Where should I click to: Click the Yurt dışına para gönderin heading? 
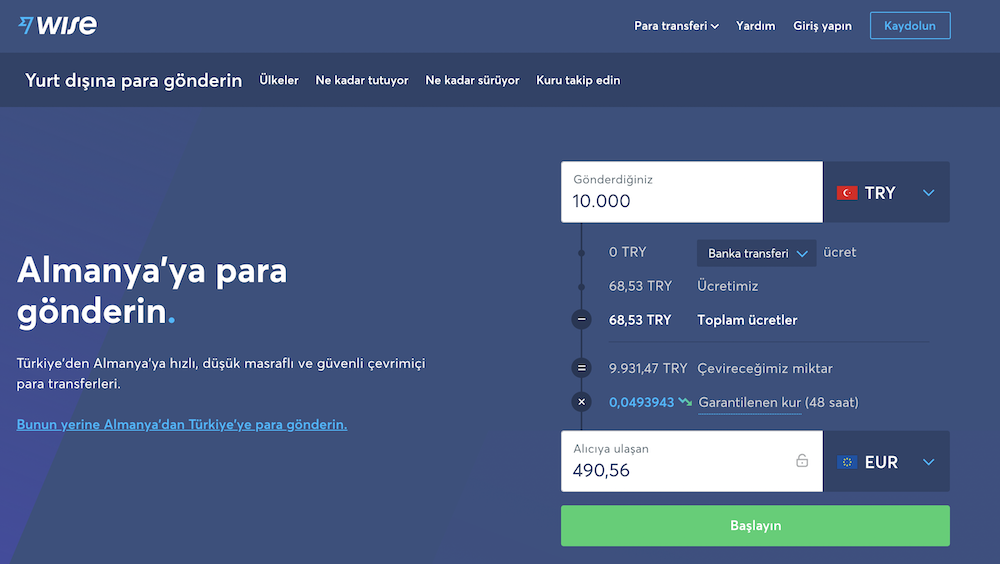coord(133,80)
